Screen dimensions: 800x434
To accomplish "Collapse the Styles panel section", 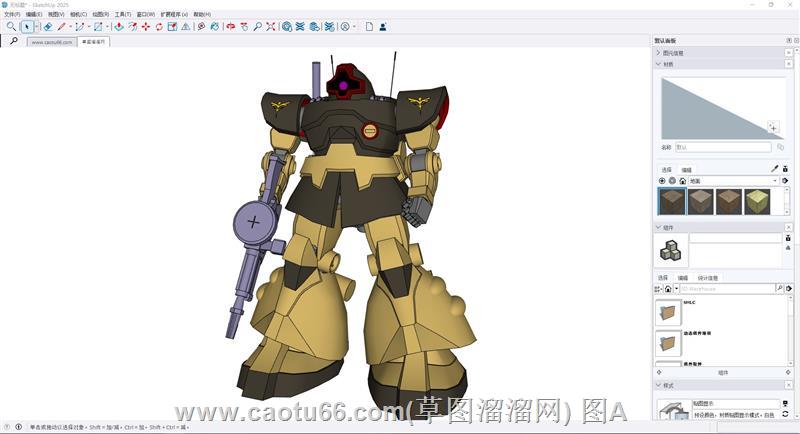I will coord(659,385).
